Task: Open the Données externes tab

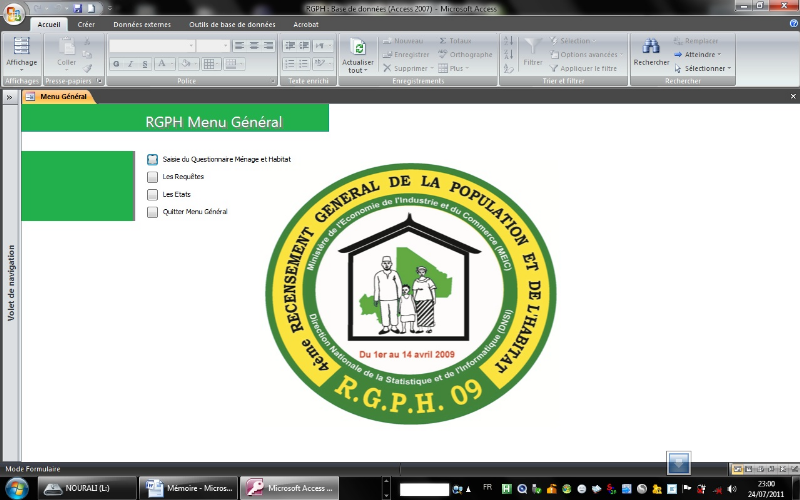Action: (142, 24)
